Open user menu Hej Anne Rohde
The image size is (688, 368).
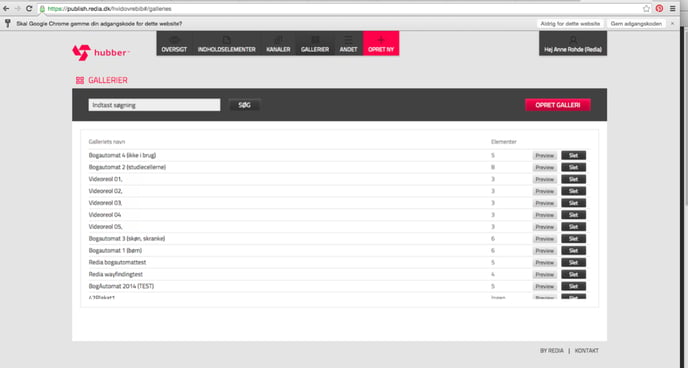click(573, 43)
